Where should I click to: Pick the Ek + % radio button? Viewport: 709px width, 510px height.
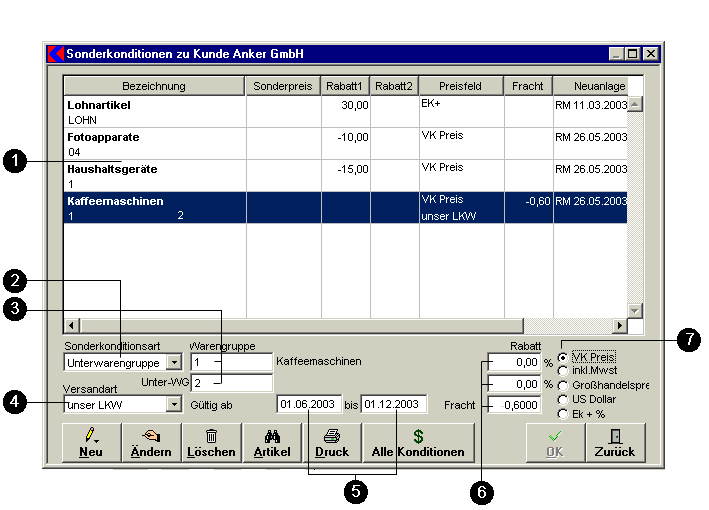click(564, 413)
